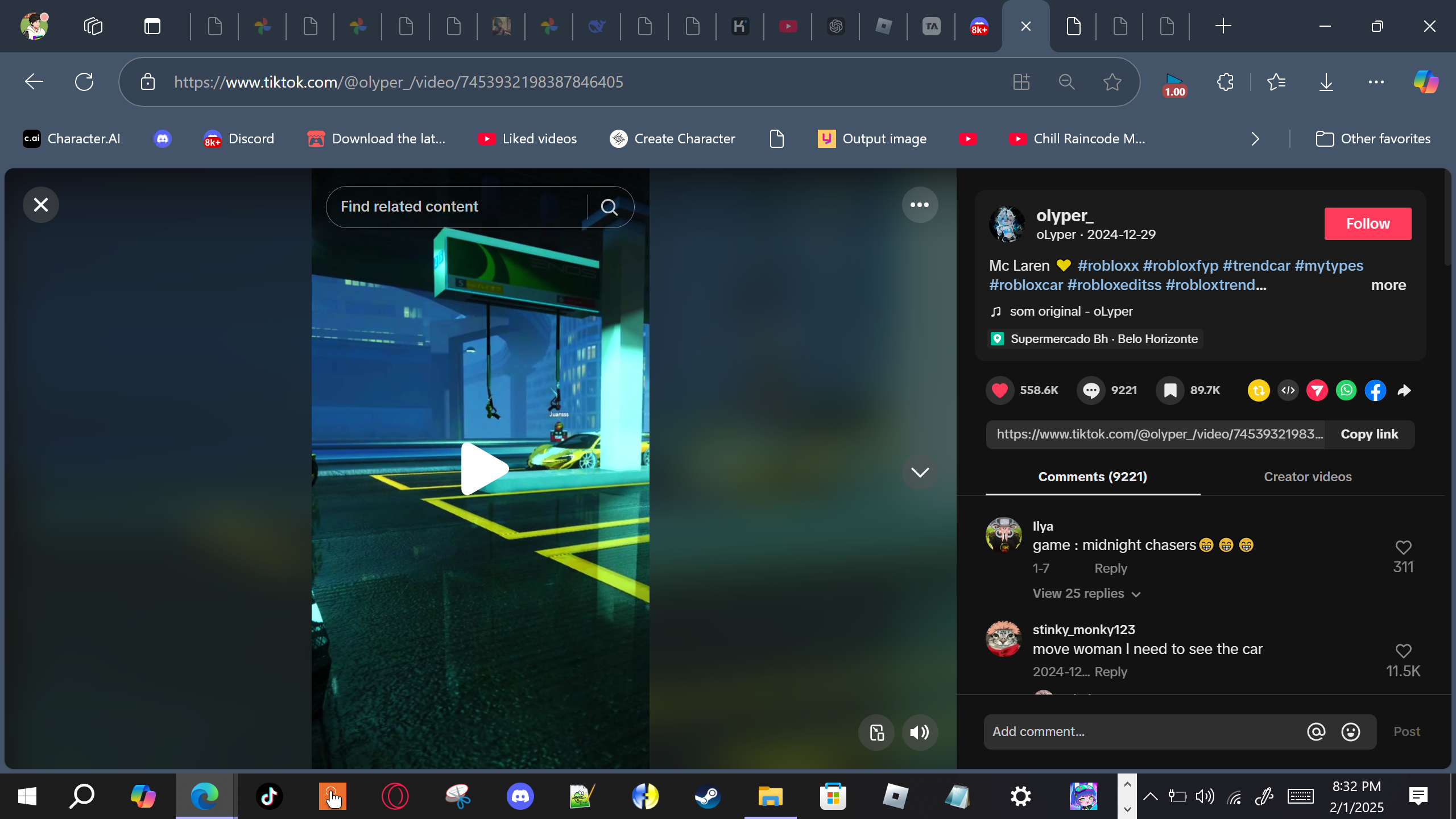Mute the video sound
Screen dimensions: 1456x819
tap(920, 733)
